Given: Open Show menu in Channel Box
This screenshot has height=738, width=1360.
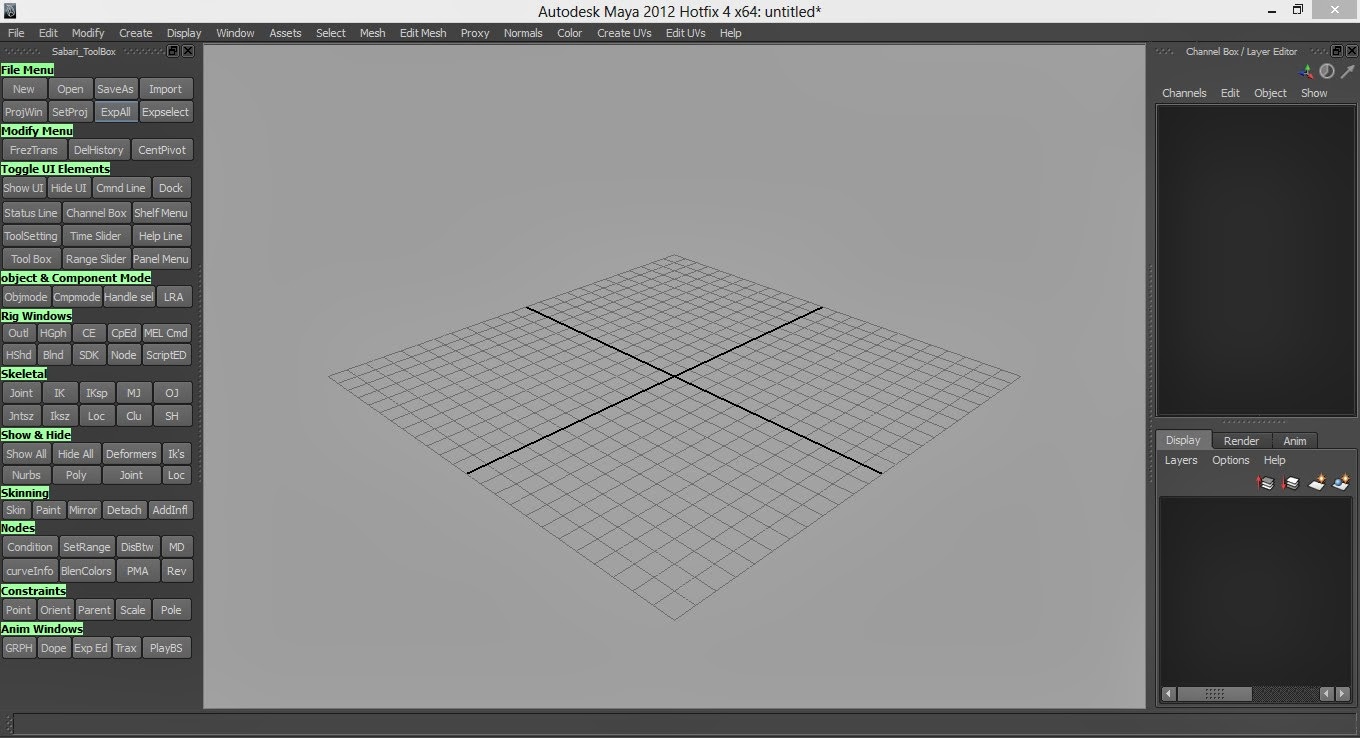Looking at the screenshot, I should (1314, 93).
